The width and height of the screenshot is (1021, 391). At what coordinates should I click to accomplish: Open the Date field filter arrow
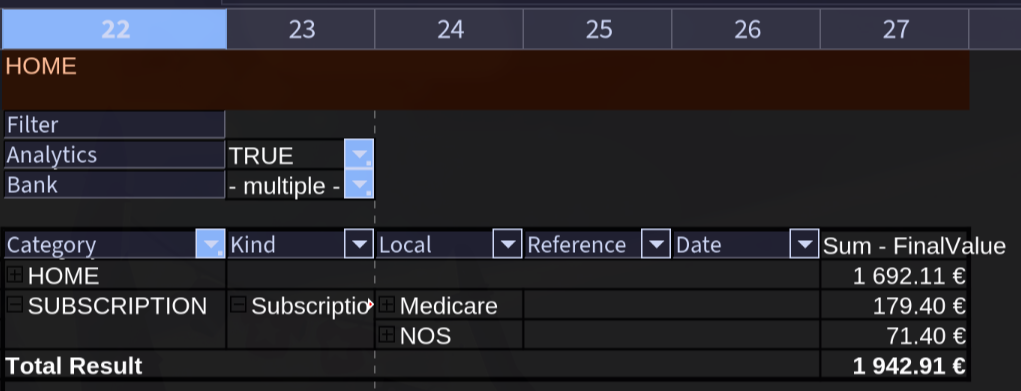pyautogui.click(x=804, y=244)
